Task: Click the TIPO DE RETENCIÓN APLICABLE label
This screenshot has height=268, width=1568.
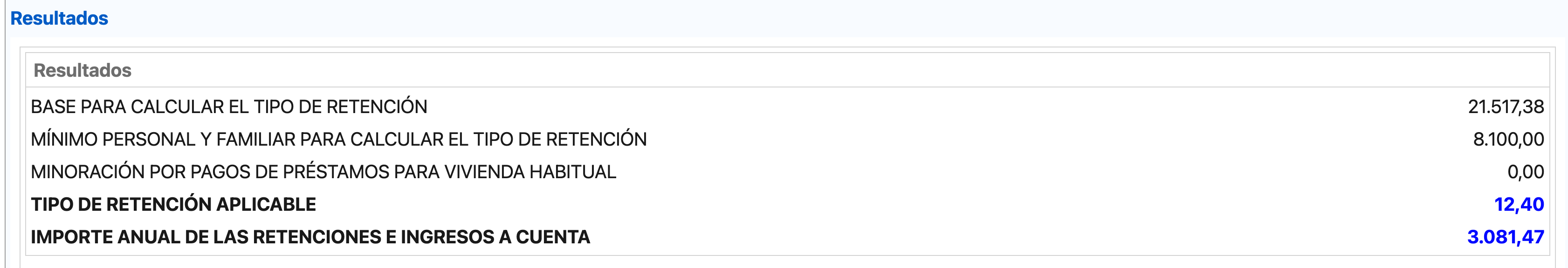Action: click(173, 205)
